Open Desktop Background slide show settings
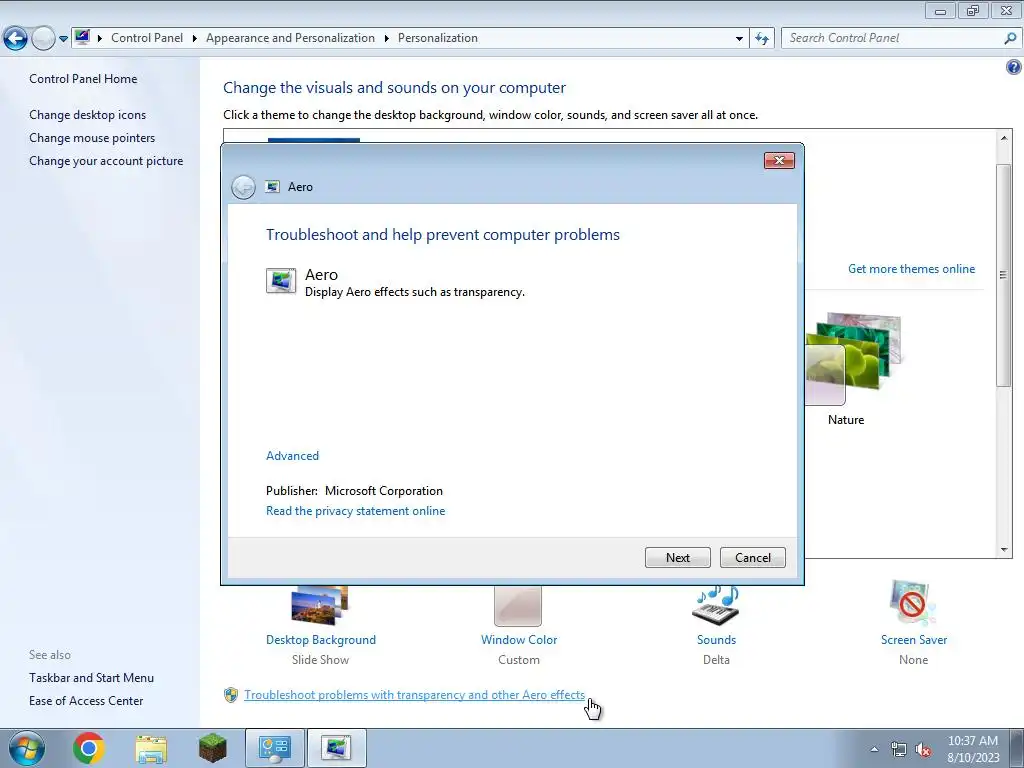The width and height of the screenshot is (1024, 768). point(320,606)
